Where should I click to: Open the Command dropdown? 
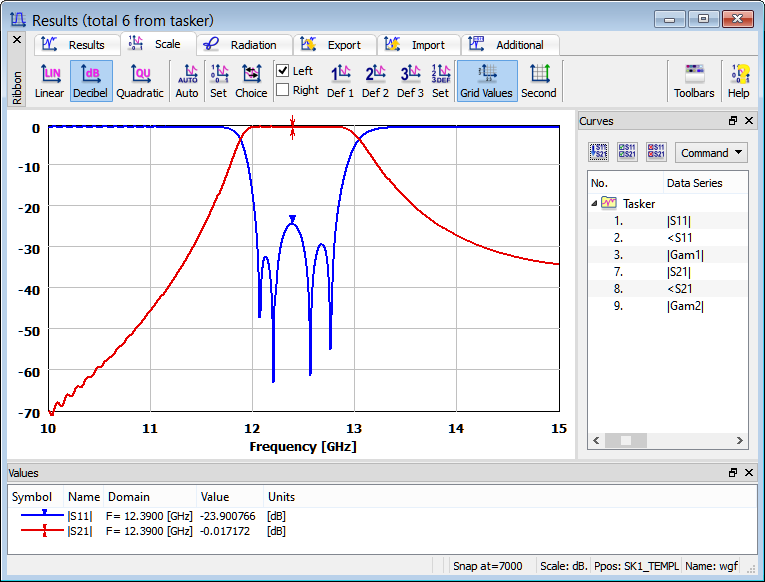(711, 153)
